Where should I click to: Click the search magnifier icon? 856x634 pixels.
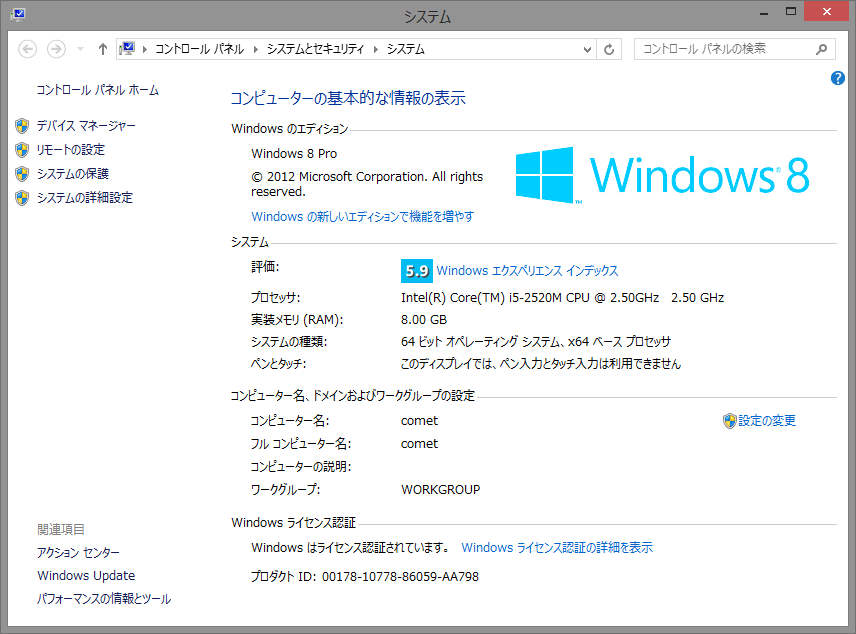click(x=821, y=49)
